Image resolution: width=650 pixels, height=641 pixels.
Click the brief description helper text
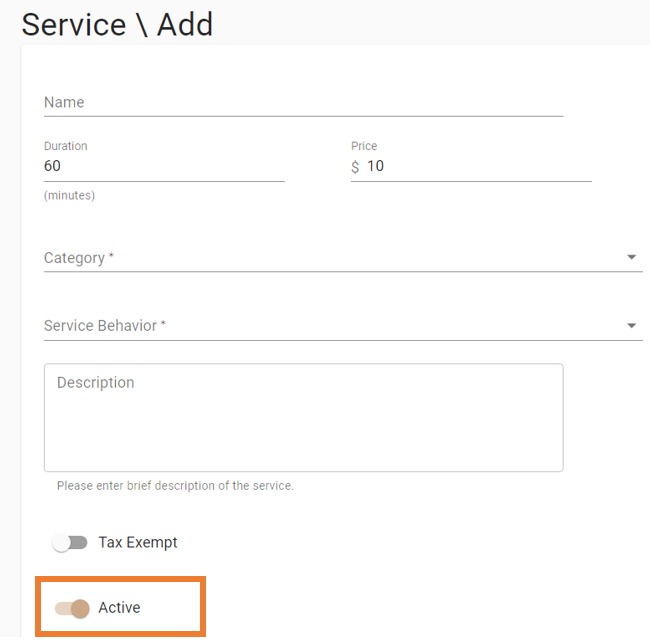(175, 486)
